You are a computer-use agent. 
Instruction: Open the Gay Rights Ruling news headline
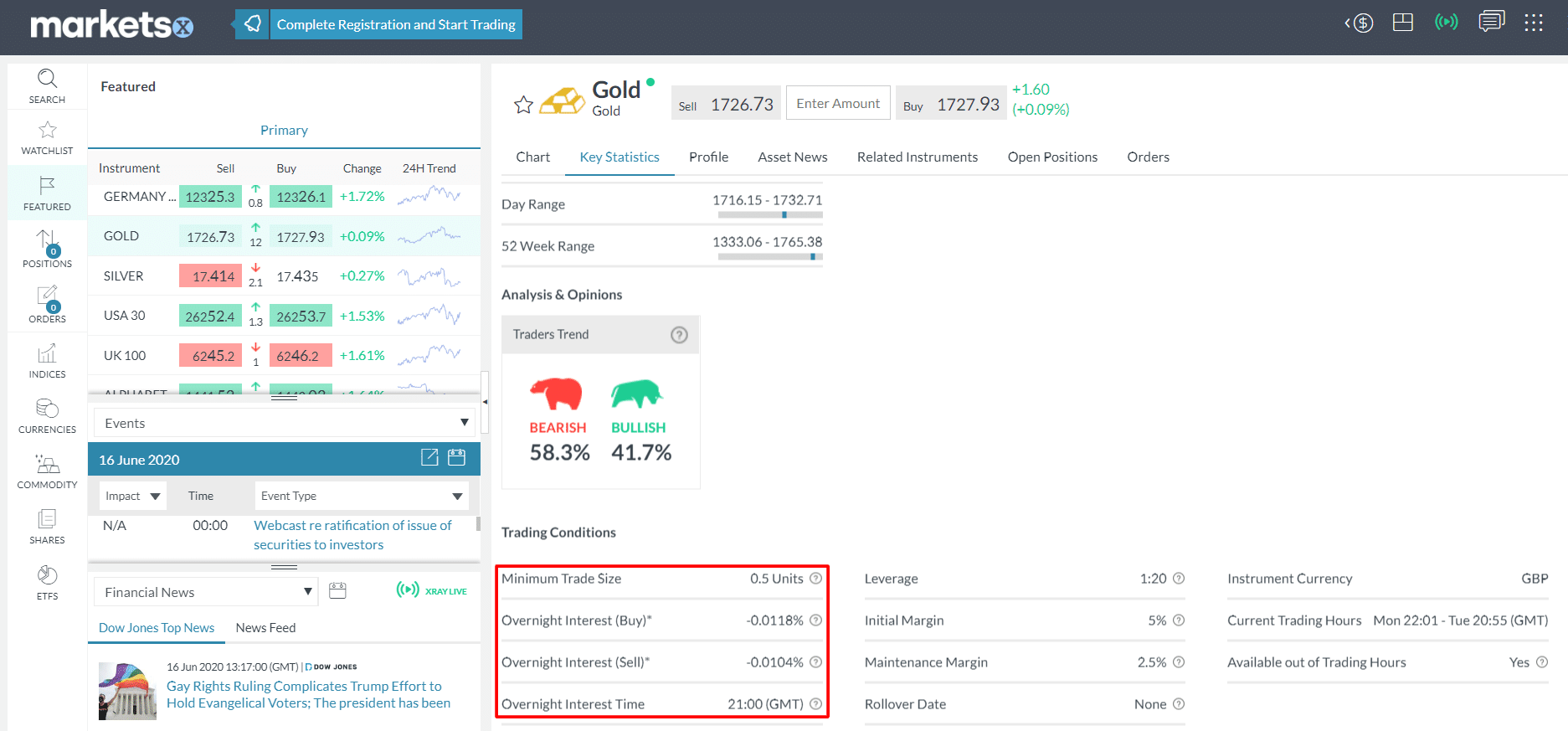[x=308, y=694]
